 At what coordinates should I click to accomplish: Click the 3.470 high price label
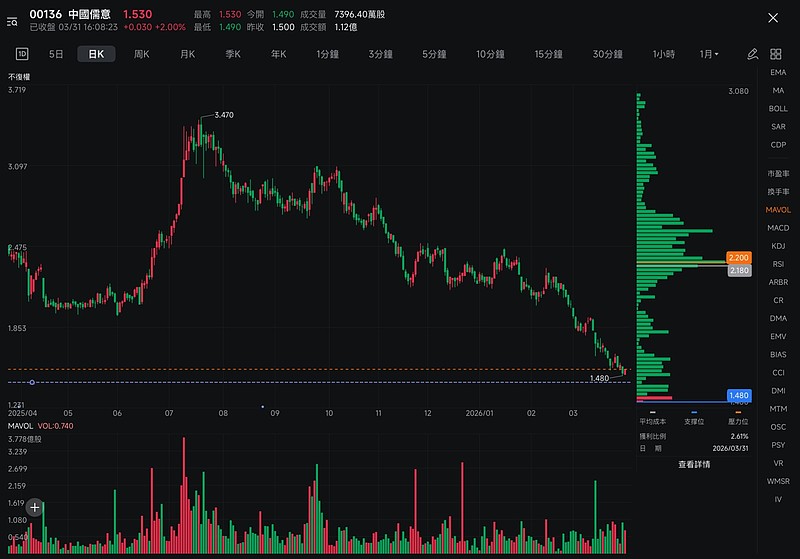pos(224,115)
